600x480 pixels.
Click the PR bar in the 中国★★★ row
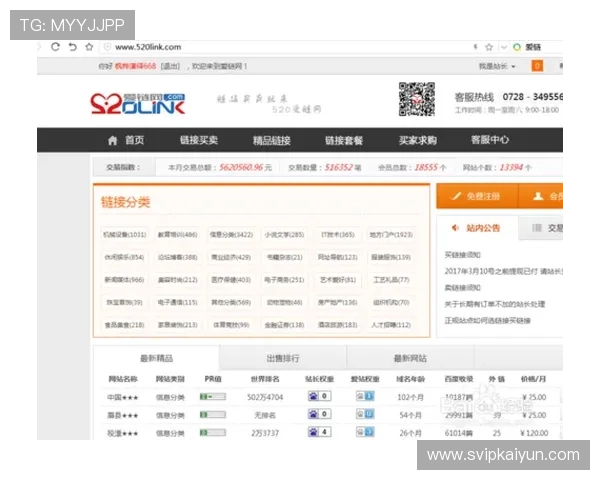click(213, 397)
